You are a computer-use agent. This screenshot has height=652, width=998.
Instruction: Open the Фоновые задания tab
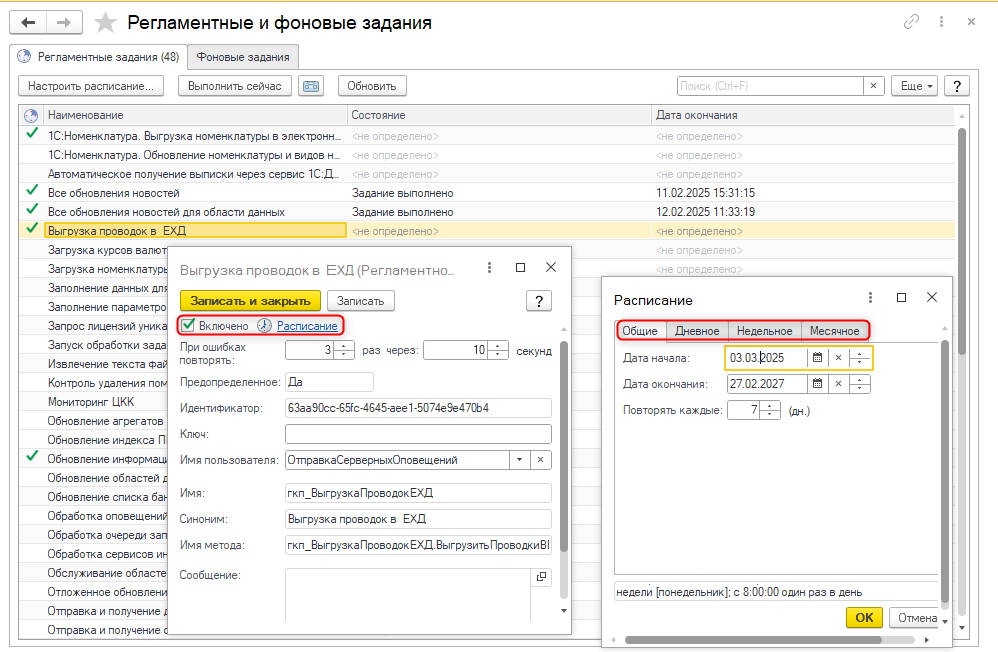click(244, 57)
